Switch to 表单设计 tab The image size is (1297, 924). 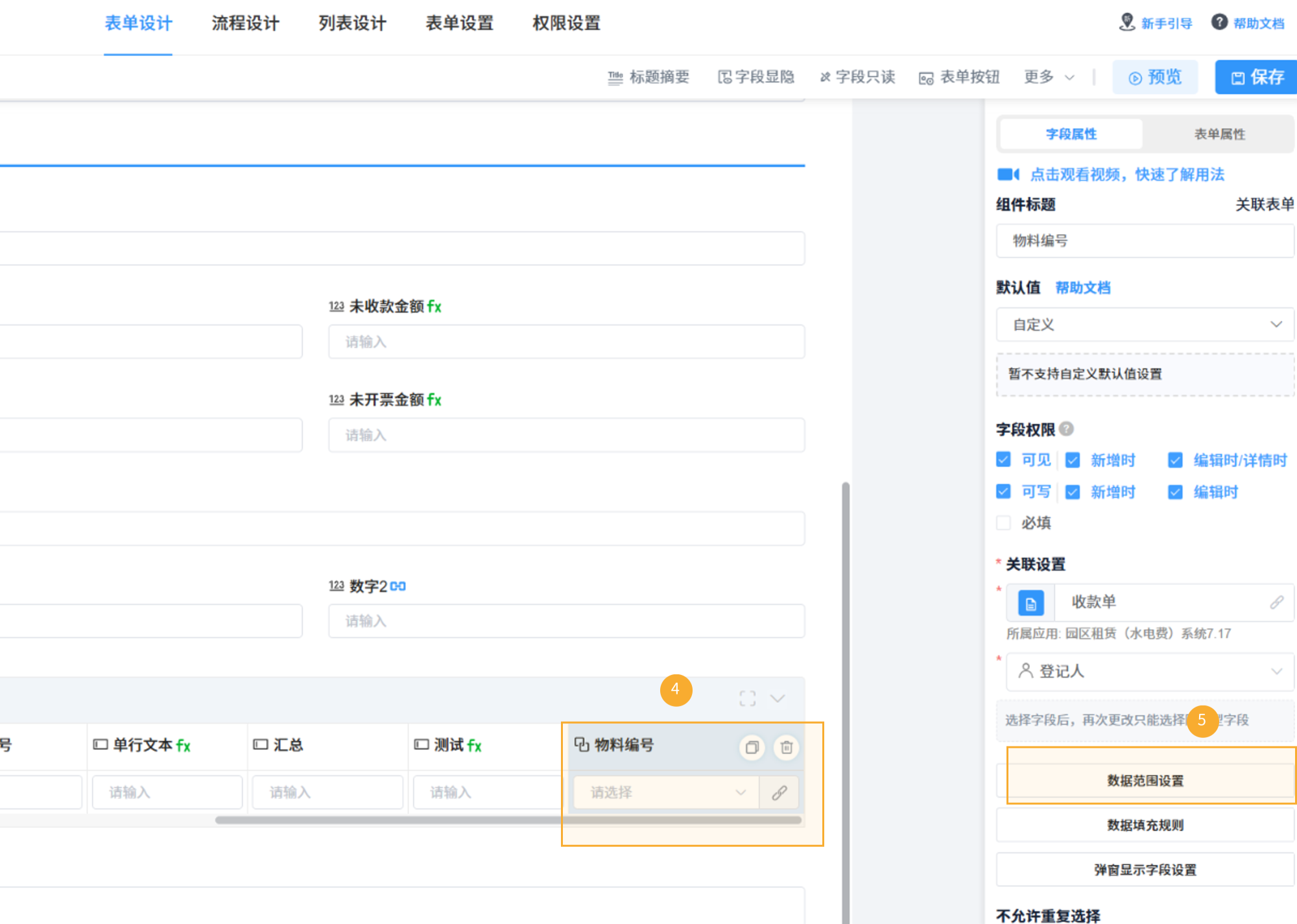138,23
